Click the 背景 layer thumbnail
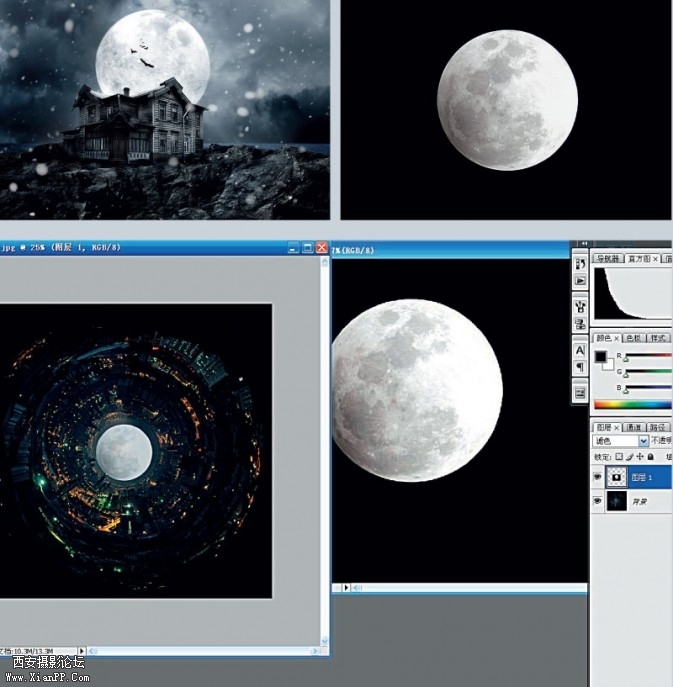 616,501
